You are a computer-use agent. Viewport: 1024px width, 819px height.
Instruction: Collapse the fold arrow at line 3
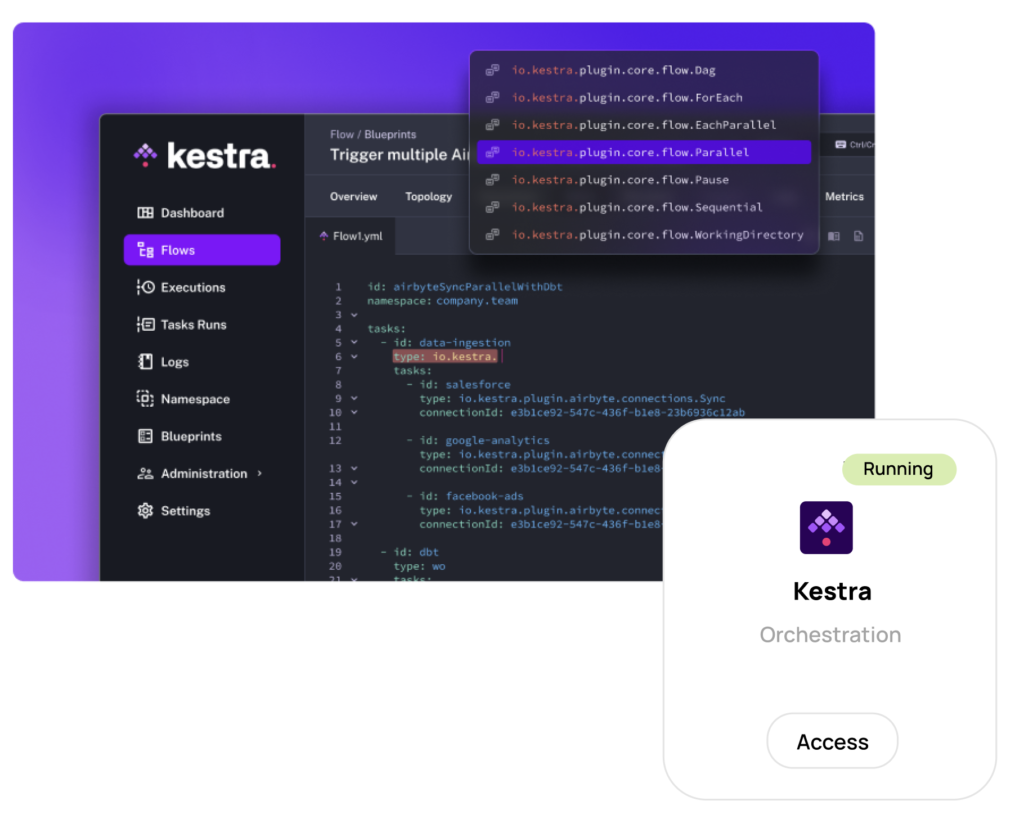pos(354,315)
